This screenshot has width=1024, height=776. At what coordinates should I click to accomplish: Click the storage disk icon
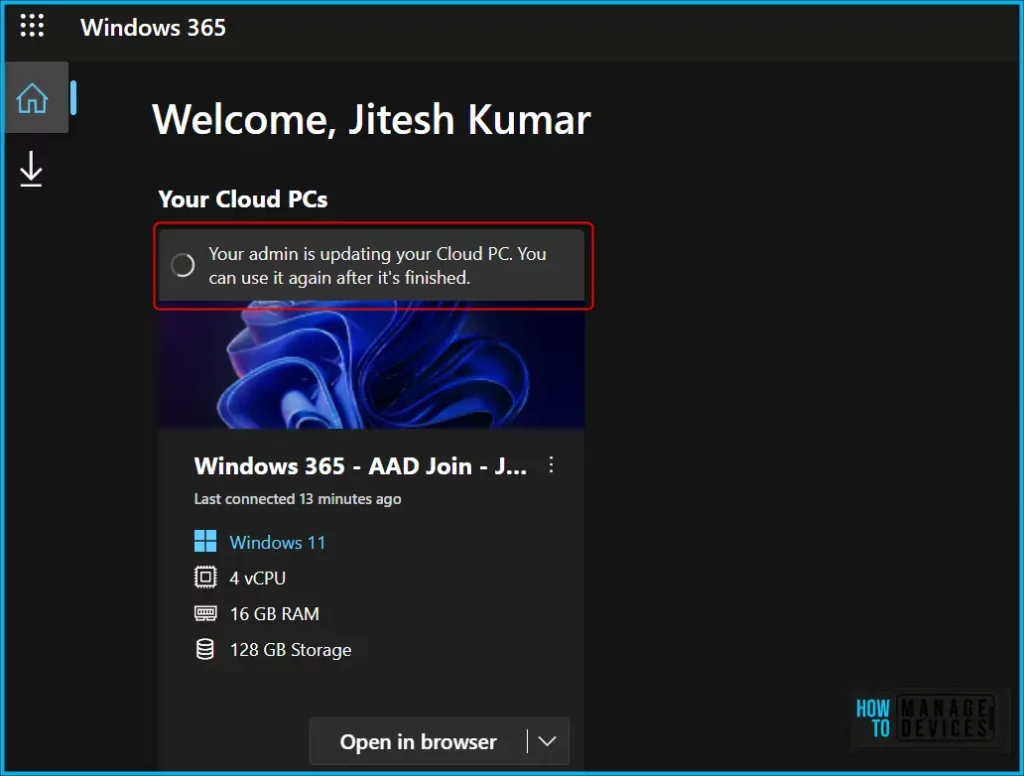point(205,649)
